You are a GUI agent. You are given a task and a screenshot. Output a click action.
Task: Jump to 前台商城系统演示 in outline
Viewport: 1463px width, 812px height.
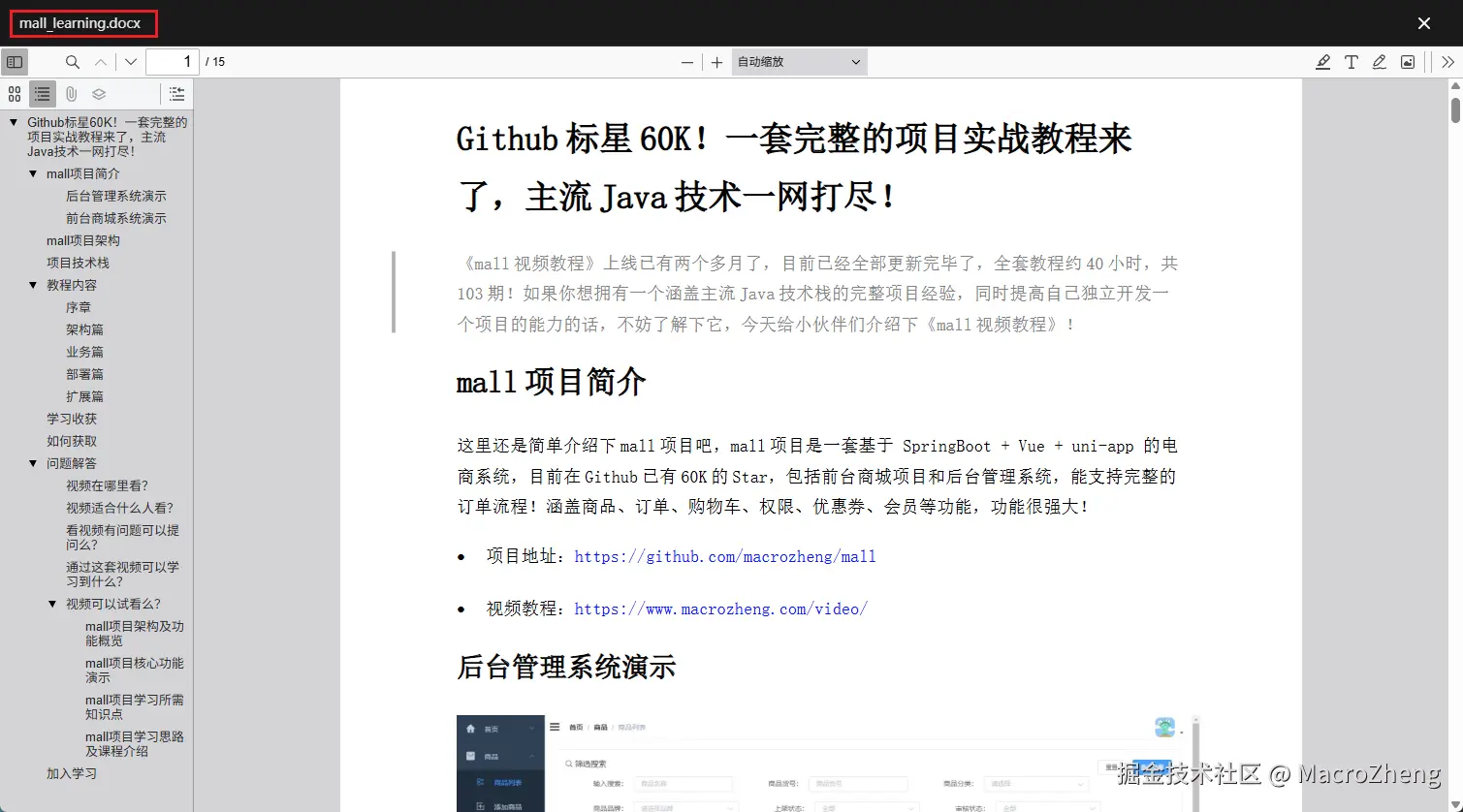click(x=116, y=219)
